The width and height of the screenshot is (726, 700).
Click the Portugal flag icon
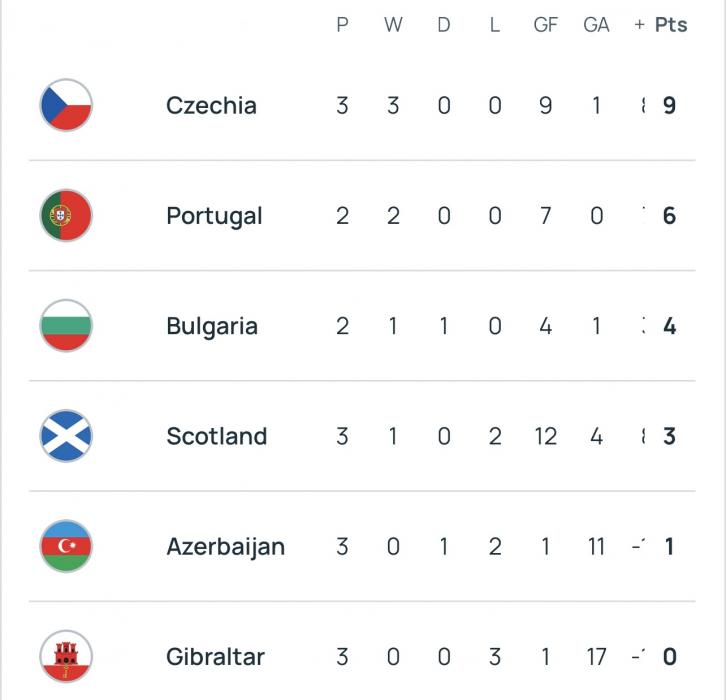point(66,215)
